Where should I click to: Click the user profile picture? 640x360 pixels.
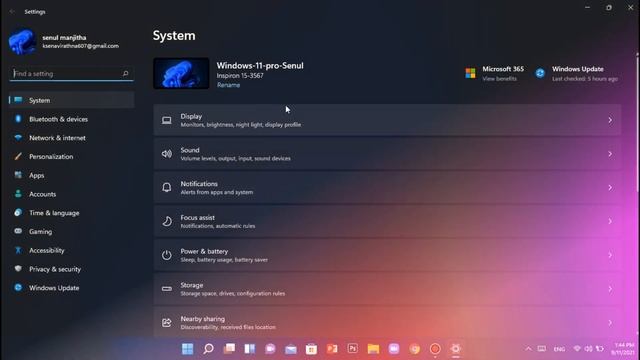point(22,42)
